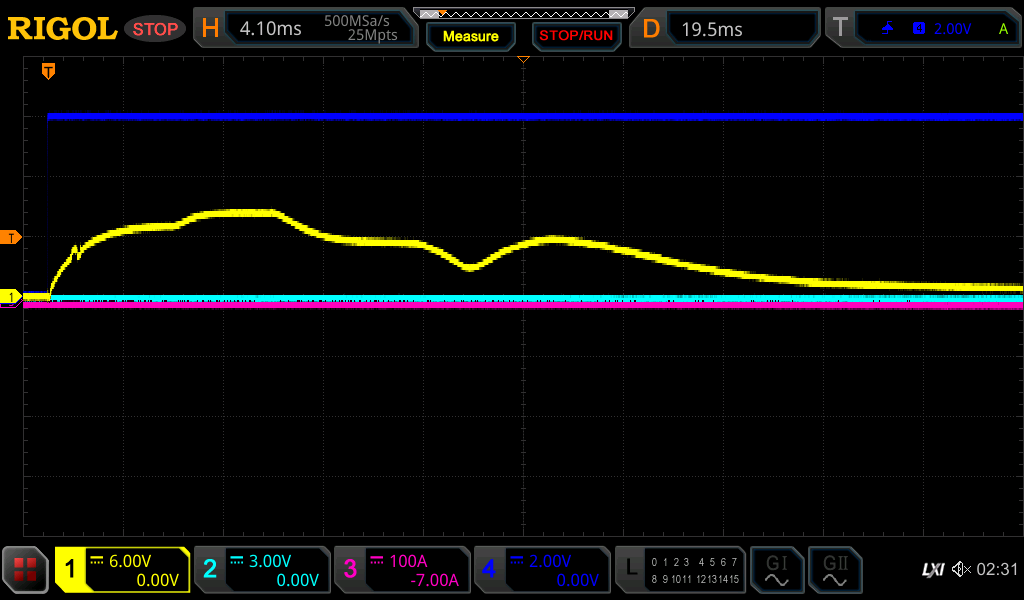The width and height of the screenshot is (1024, 600).
Task: Open the delay D 19.5ms settings
Action: 727,29
